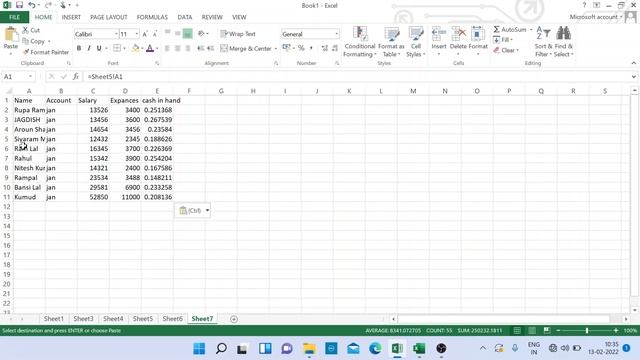Click the Undo arrow
This screenshot has height=360, width=640.
pos(31,5)
